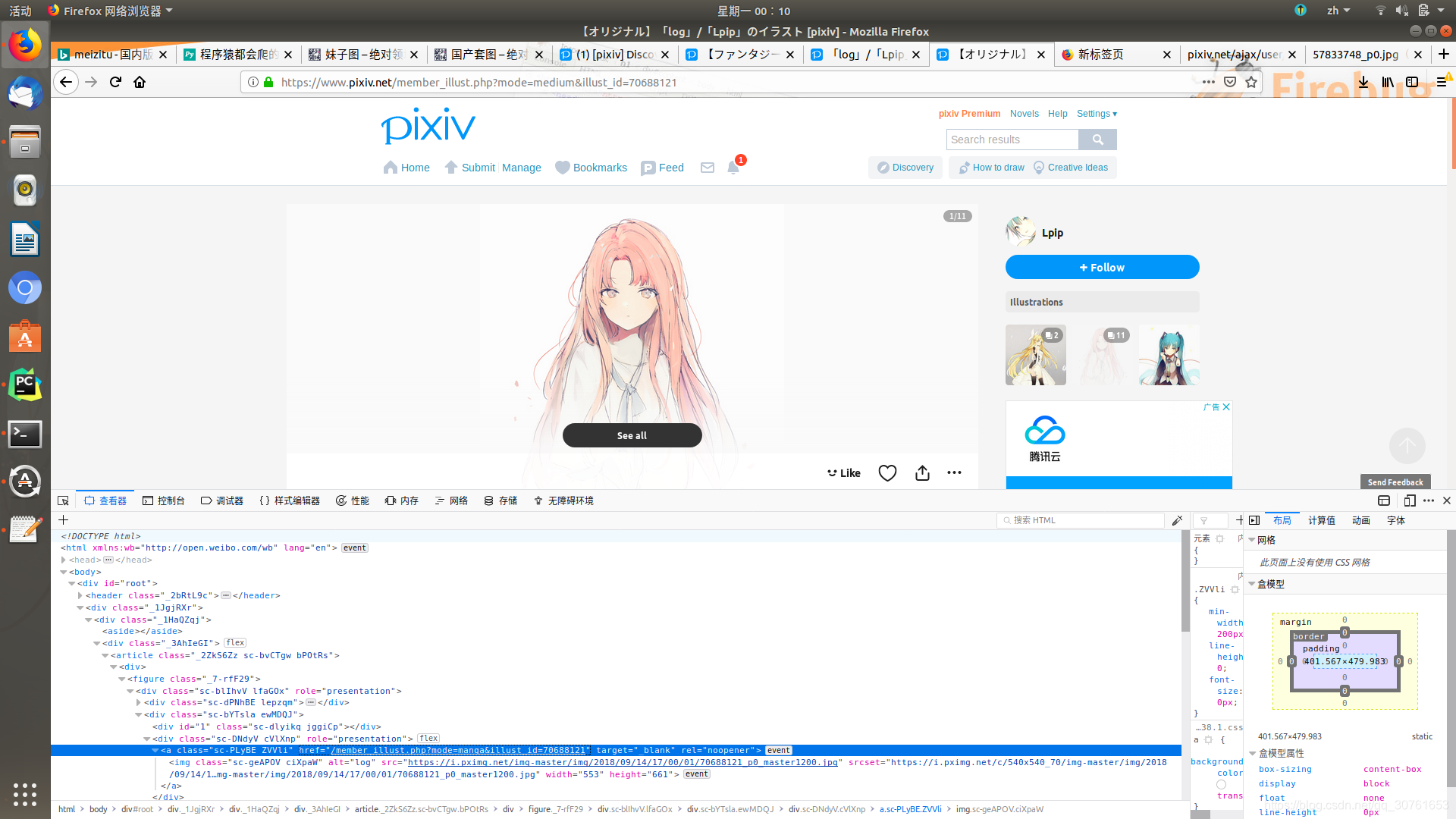Click the Submit/Manage icon
1456x819 pixels.
click(x=451, y=167)
